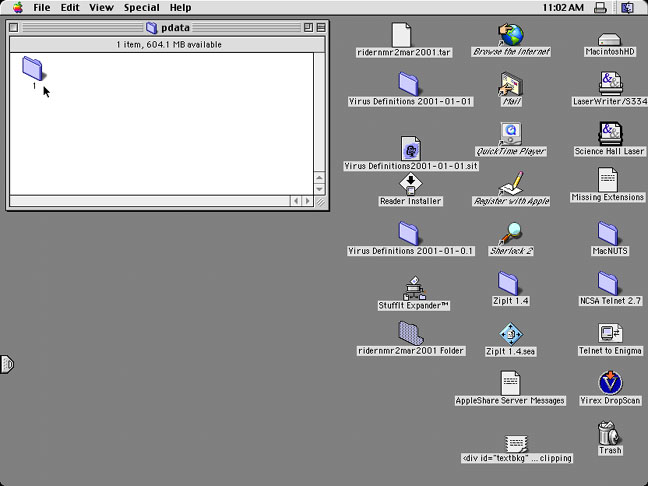Select the QuickTime Player icon
This screenshot has height=486, width=648.
click(510, 133)
